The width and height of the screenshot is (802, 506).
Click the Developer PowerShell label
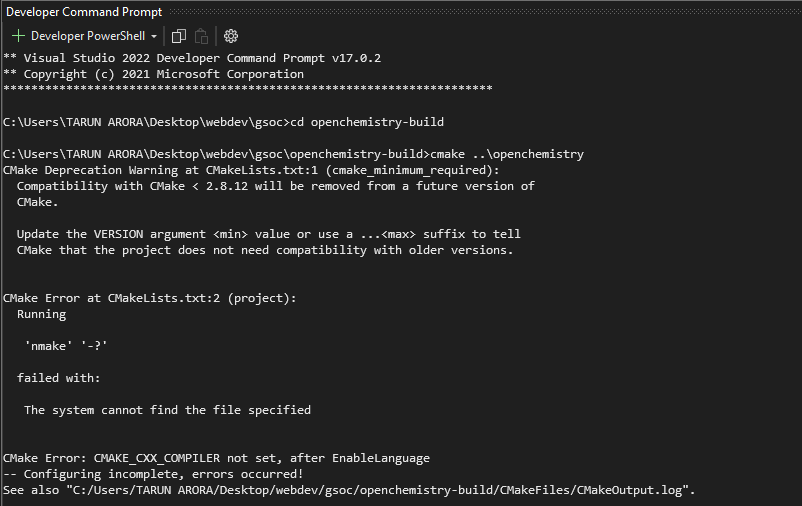click(88, 36)
